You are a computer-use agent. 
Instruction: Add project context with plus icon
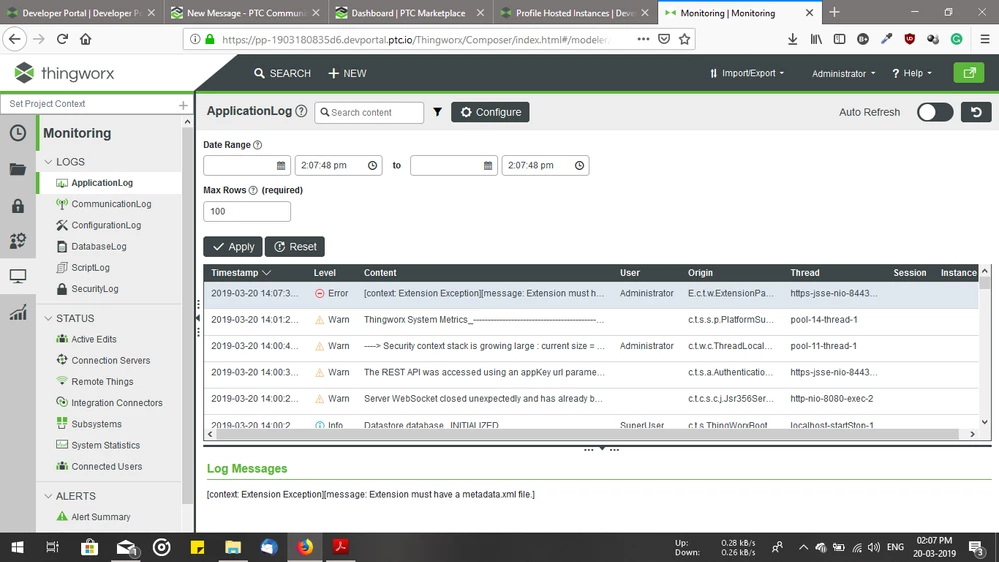[x=183, y=104]
